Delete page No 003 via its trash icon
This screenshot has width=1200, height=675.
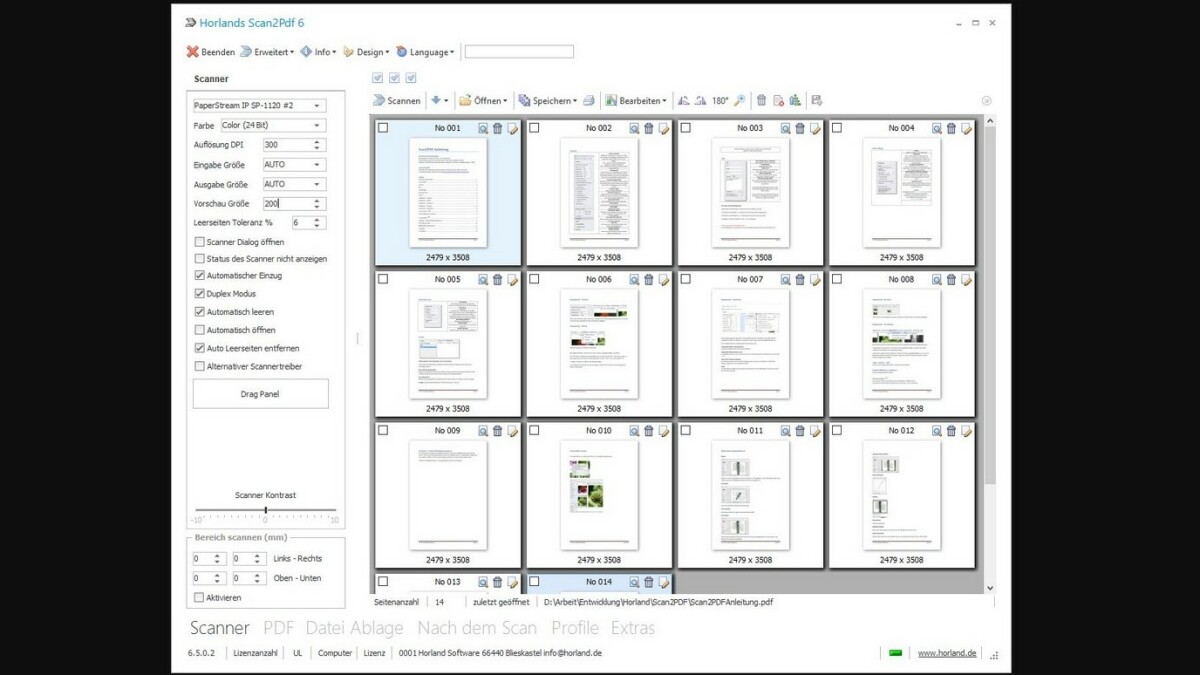pyautogui.click(x=800, y=129)
